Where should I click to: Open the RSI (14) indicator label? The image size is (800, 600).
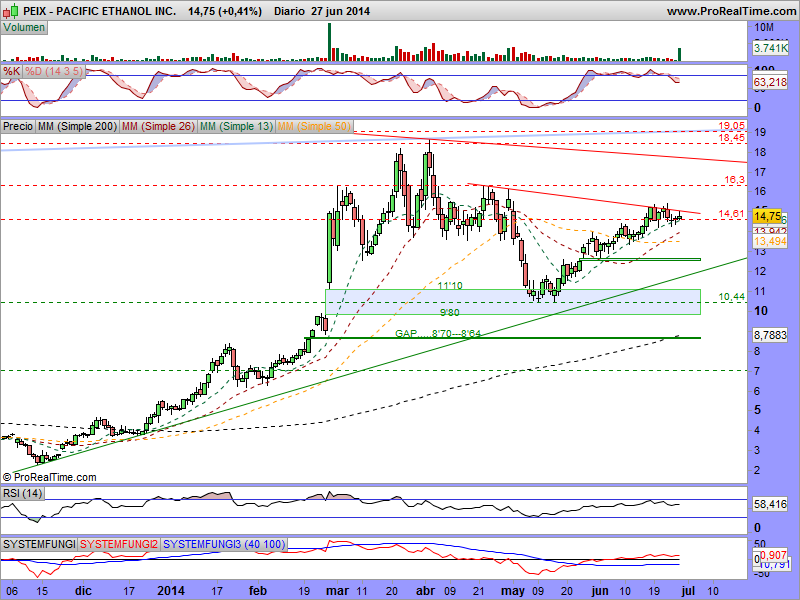point(22,493)
